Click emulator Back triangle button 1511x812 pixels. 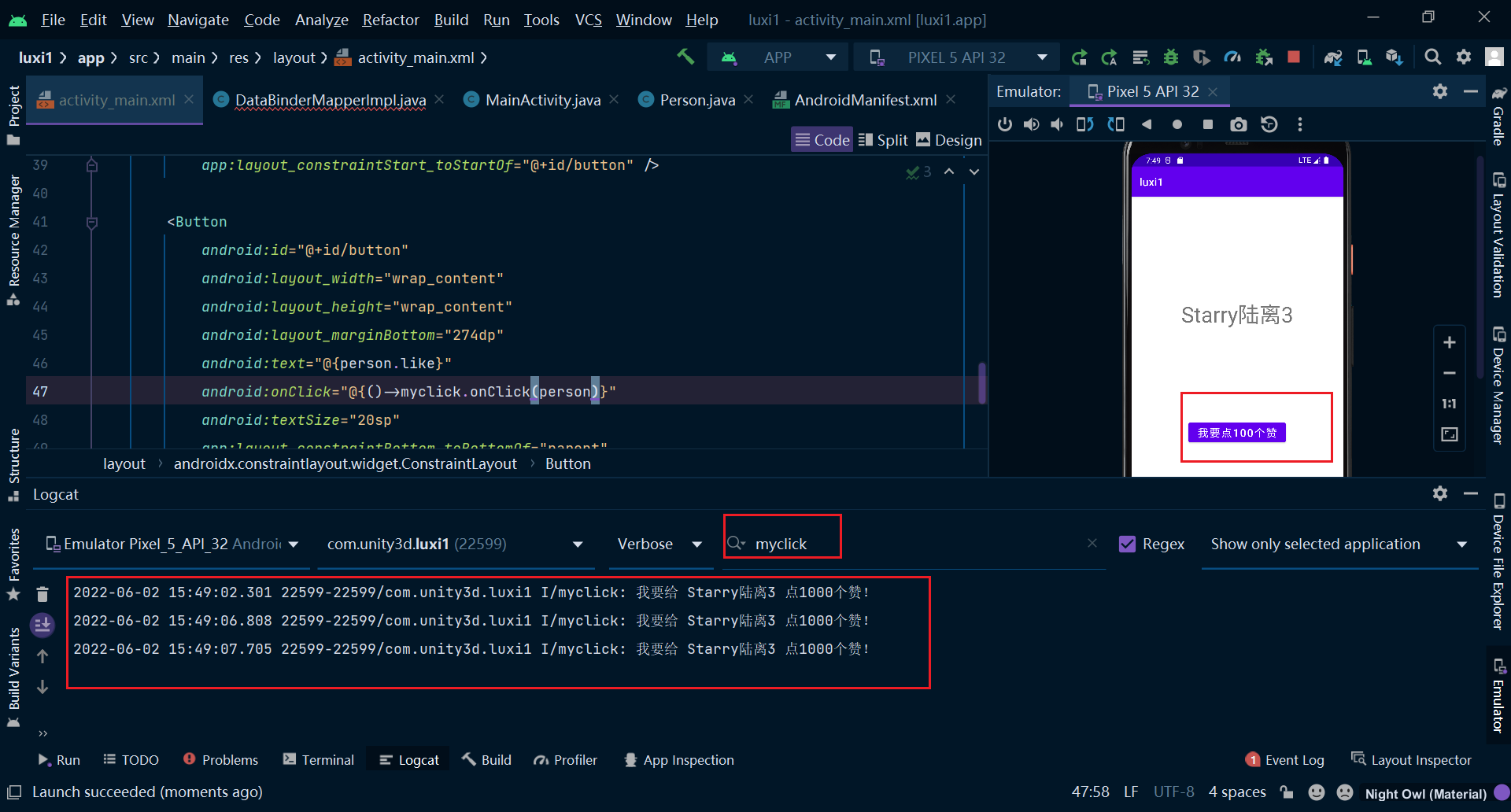(1147, 124)
